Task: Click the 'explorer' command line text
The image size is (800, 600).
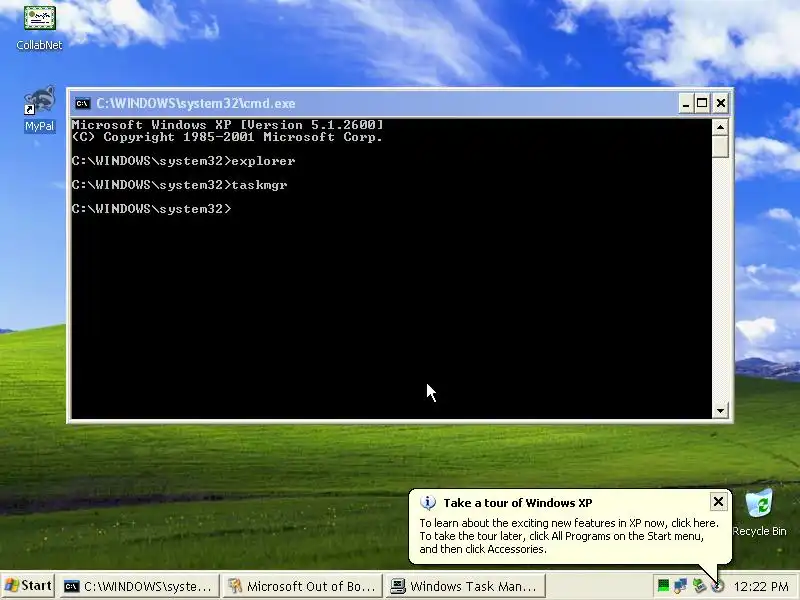Action: [263, 161]
